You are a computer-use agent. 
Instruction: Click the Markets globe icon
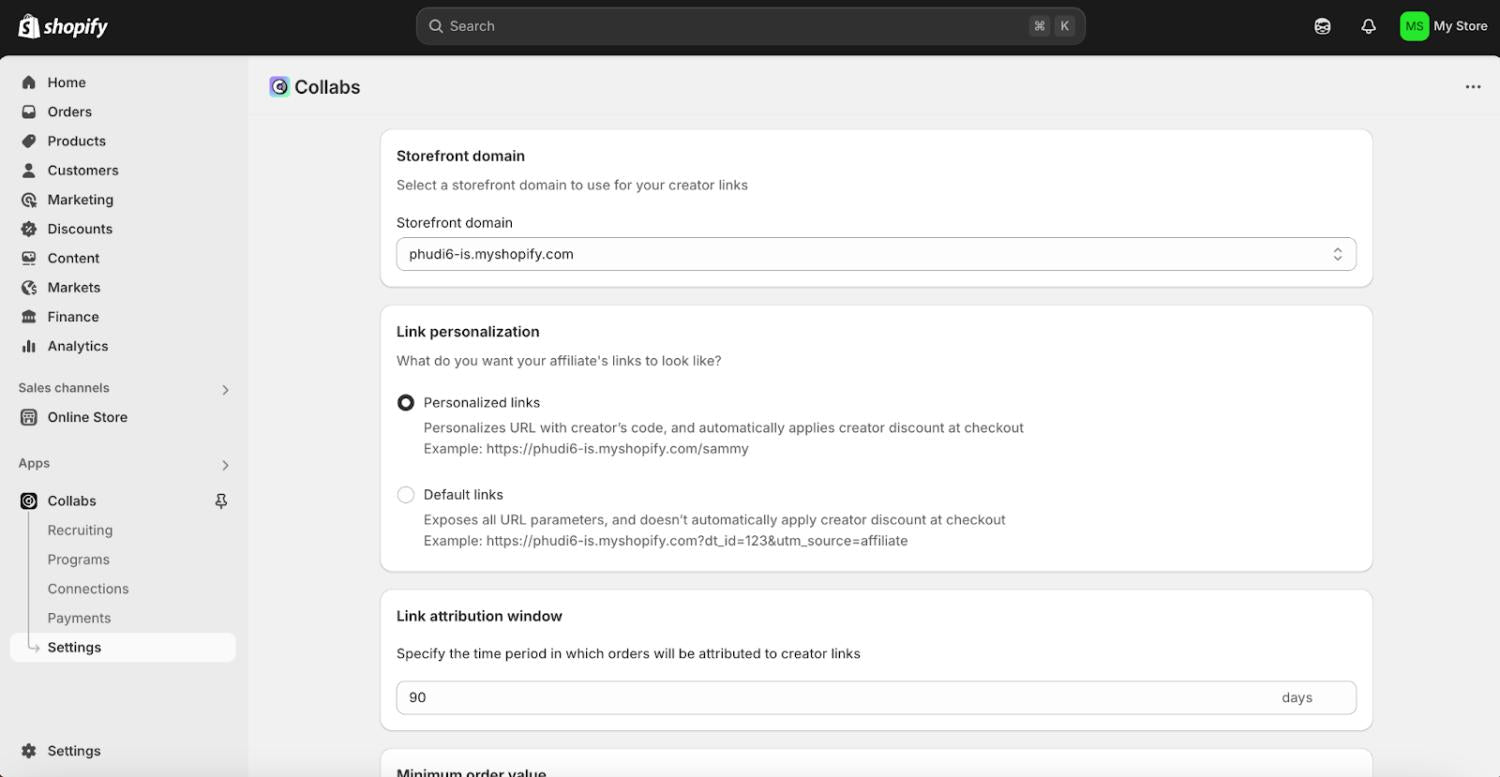coord(29,288)
